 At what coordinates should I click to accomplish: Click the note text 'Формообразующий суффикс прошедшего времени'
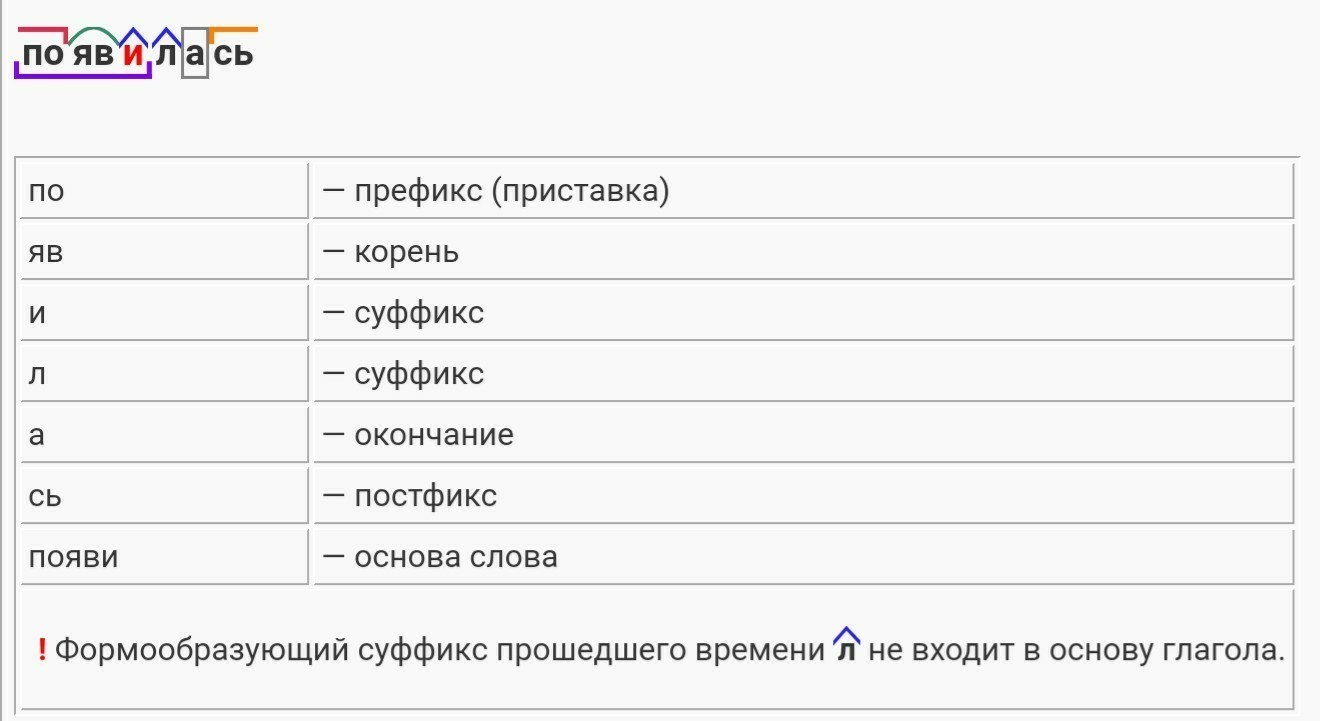coord(440,651)
